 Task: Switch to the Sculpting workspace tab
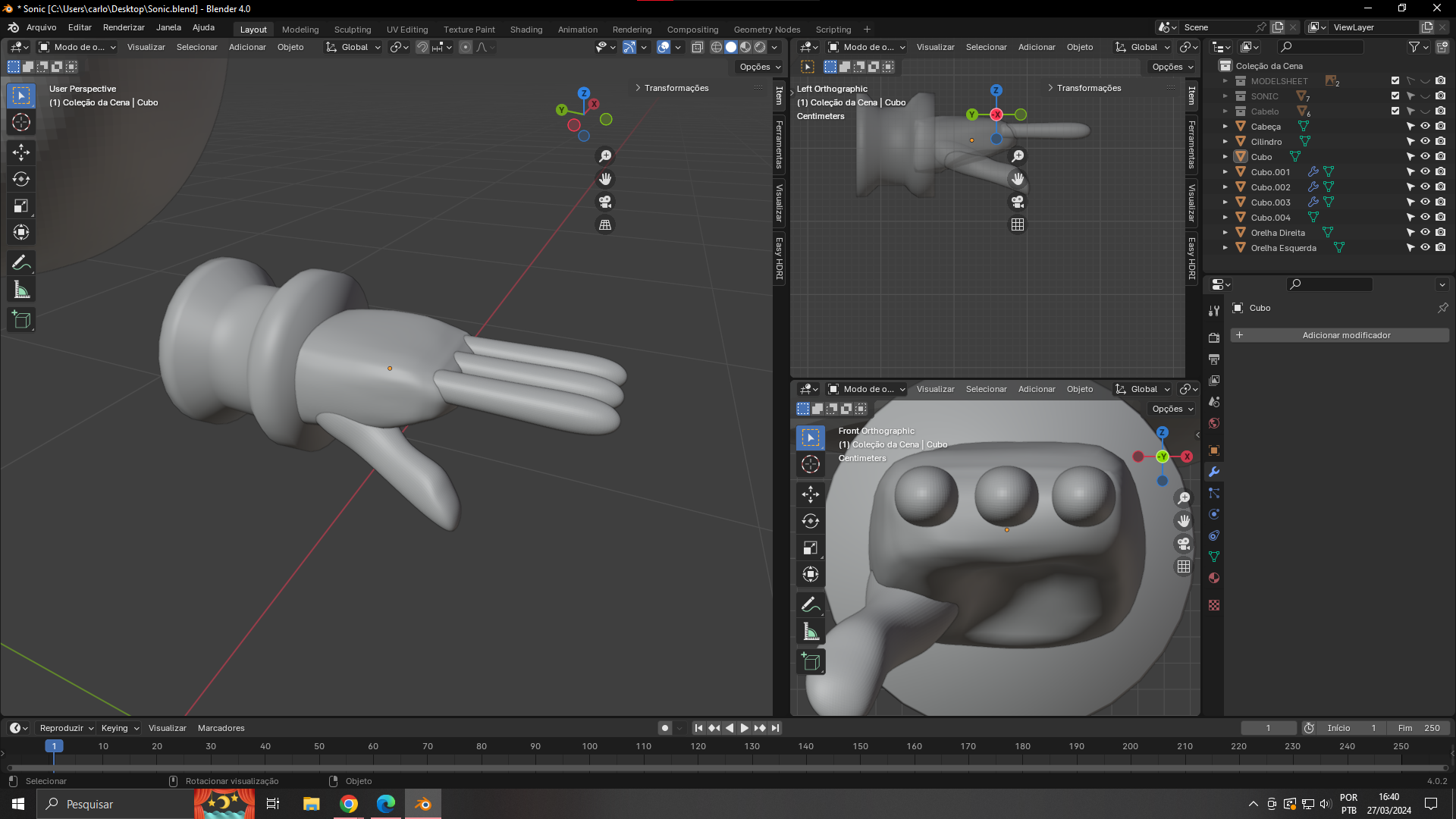point(353,30)
